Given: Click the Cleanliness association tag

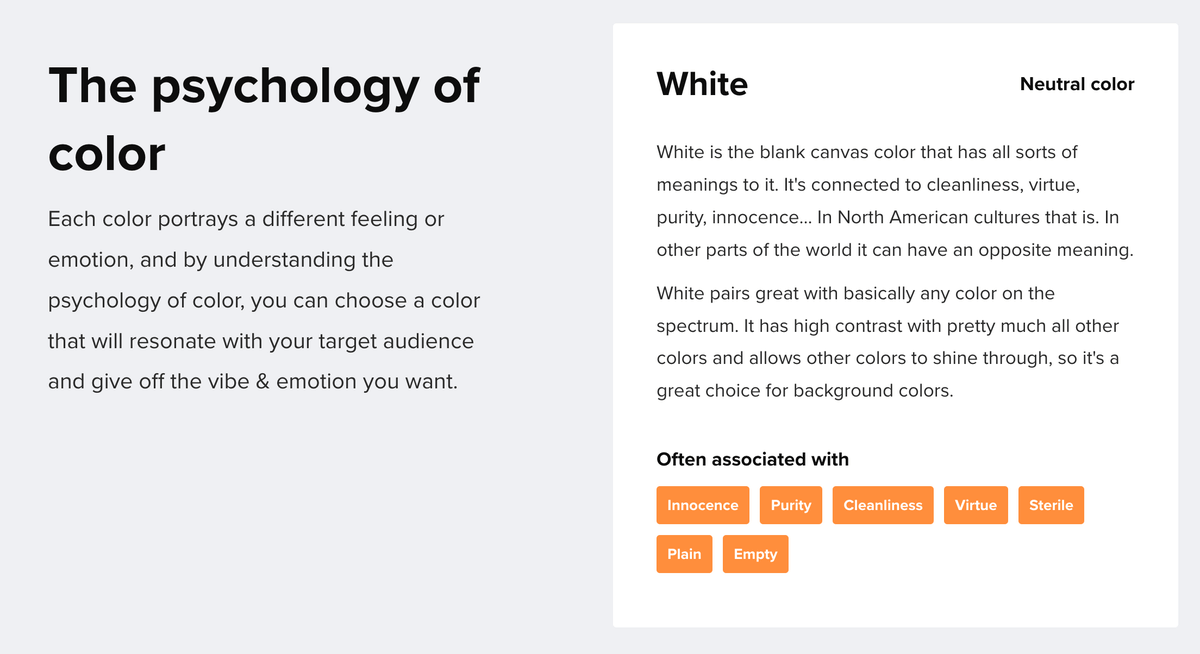Looking at the screenshot, I should pos(883,505).
